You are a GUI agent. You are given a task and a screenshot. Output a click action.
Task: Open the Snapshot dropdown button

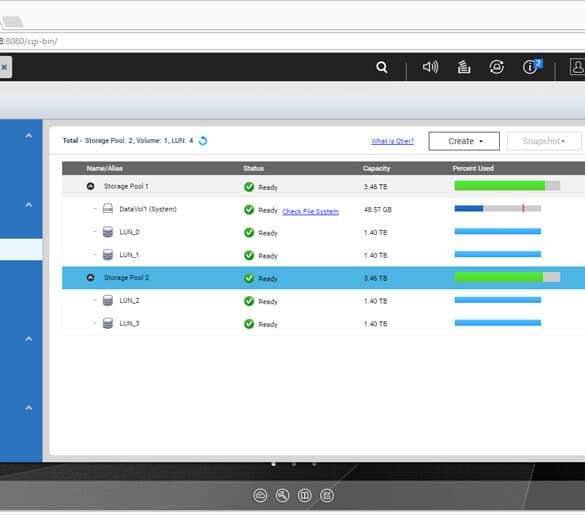[544, 141]
